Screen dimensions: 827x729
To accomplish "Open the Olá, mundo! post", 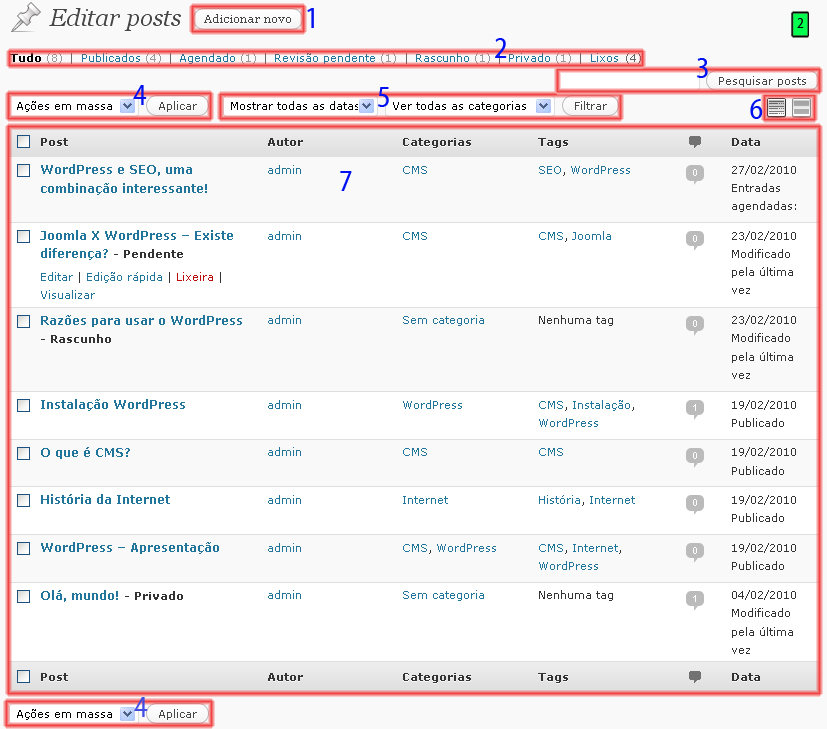I will (x=80, y=596).
